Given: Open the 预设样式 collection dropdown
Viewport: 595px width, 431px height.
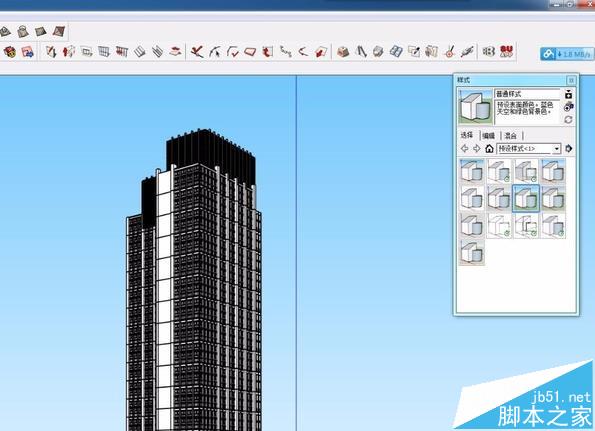Looking at the screenshot, I should pyautogui.click(x=529, y=149).
